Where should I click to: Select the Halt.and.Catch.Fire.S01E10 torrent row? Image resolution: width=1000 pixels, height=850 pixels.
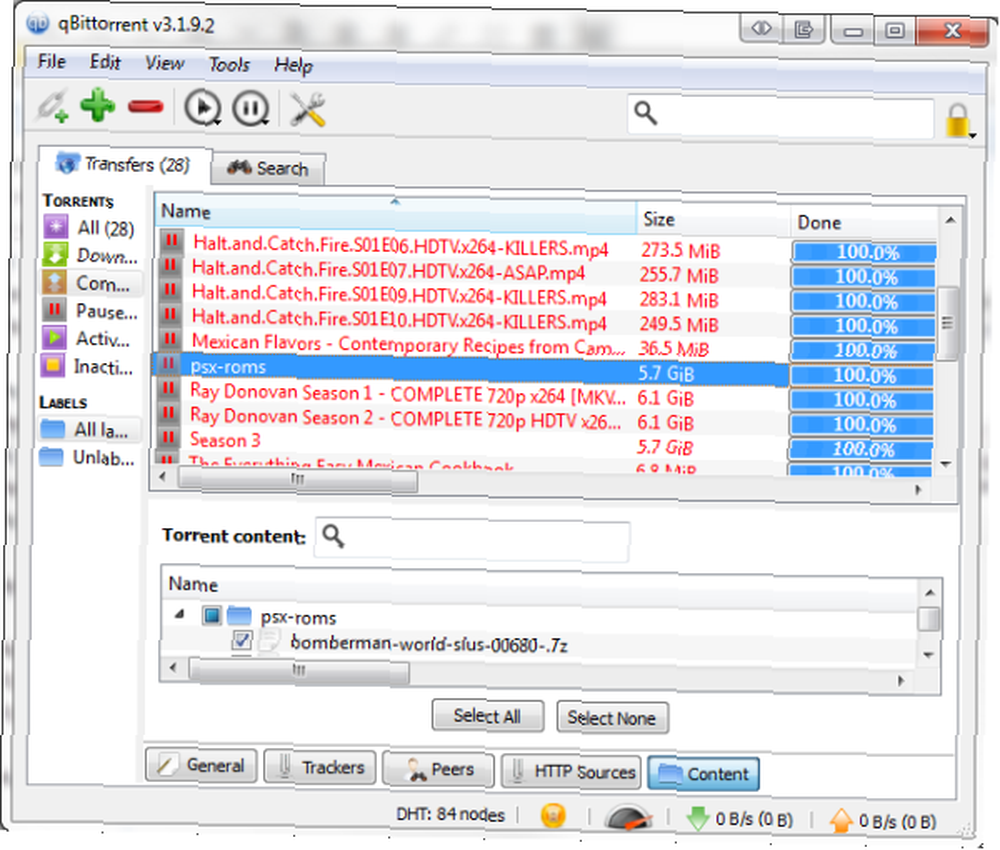tap(399, 319)
